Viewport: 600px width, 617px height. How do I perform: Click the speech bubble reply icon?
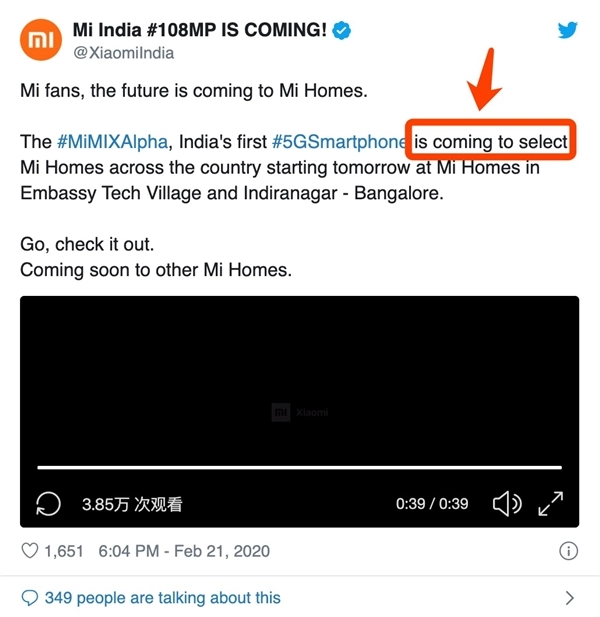pyautogui.click(x=30, y=598)
